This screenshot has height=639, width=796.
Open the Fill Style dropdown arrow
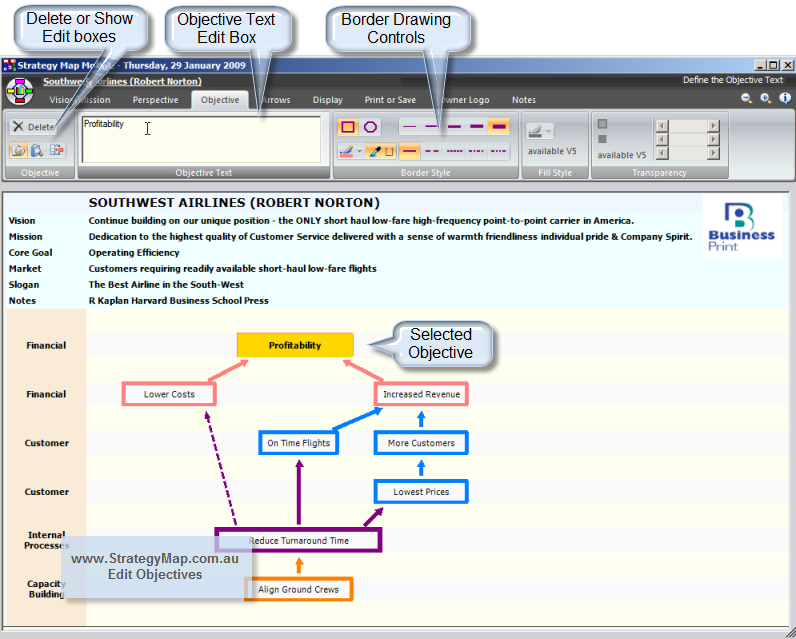[549, 132]
